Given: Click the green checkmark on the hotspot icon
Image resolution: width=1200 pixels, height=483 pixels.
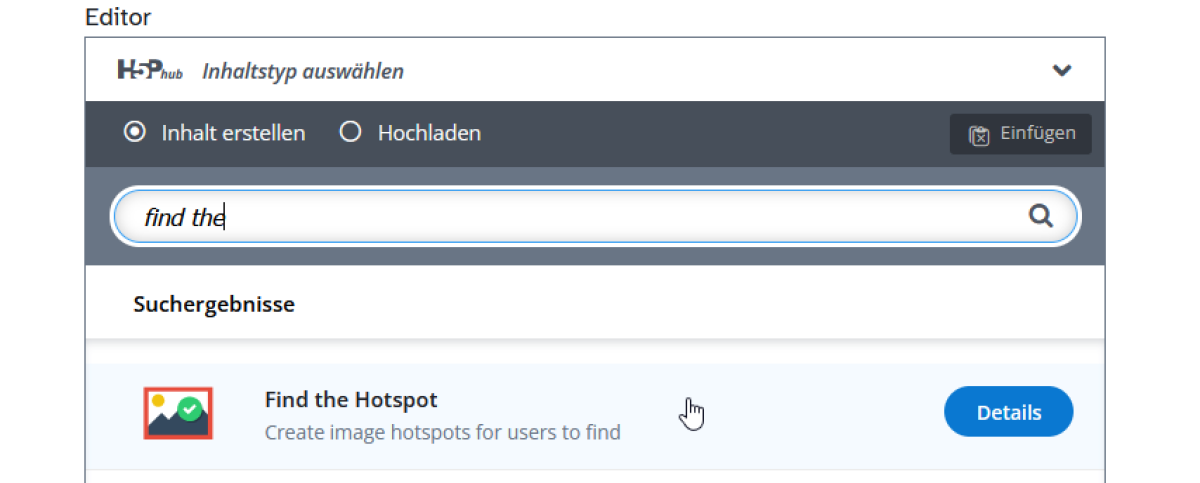Looking at the screenshot, I should pyautogui.click(x=190, y=407).
